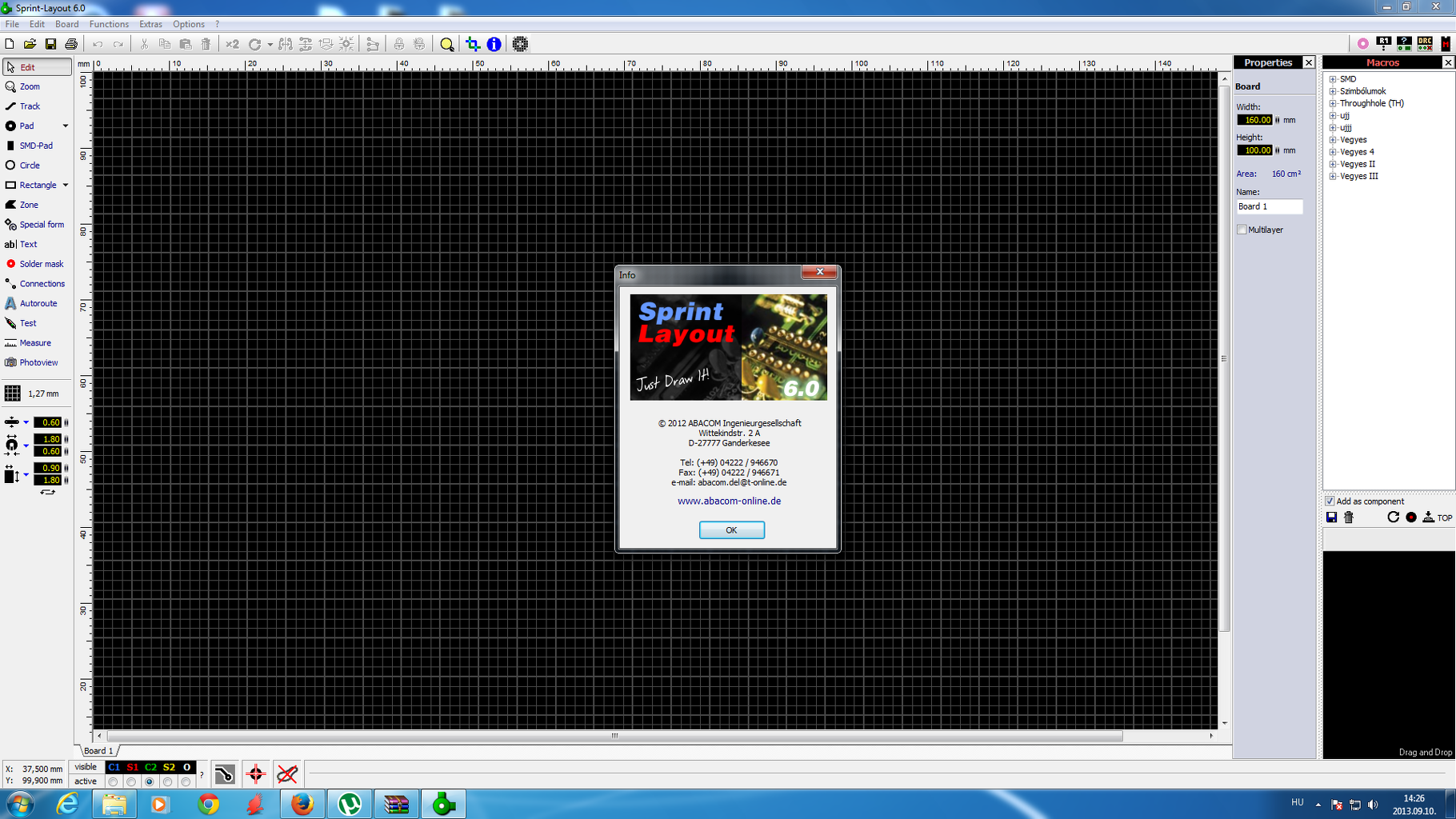
Task: Pick the Measure tool
Action: 37,343
